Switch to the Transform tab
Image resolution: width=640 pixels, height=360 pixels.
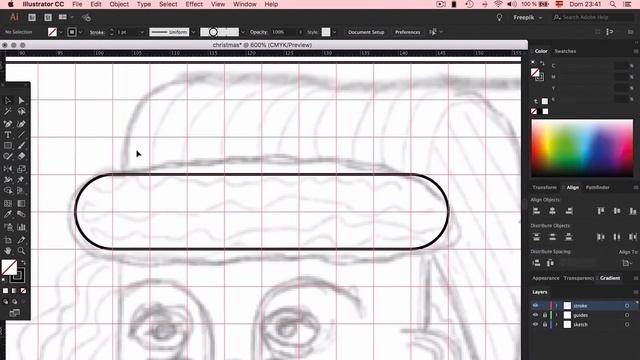point(544,187)
